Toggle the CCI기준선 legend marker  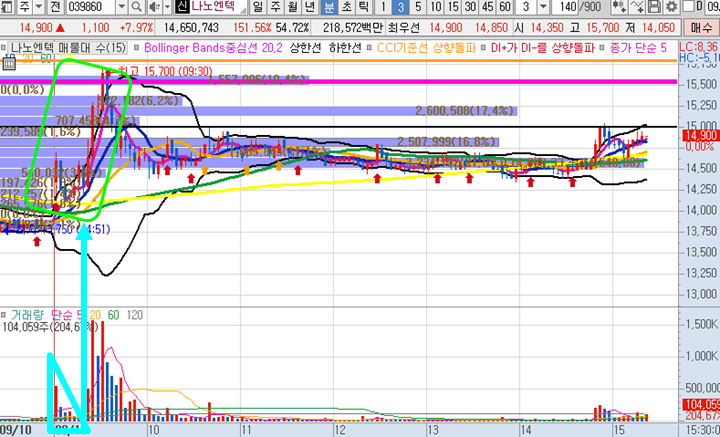[x=369, y=47]
